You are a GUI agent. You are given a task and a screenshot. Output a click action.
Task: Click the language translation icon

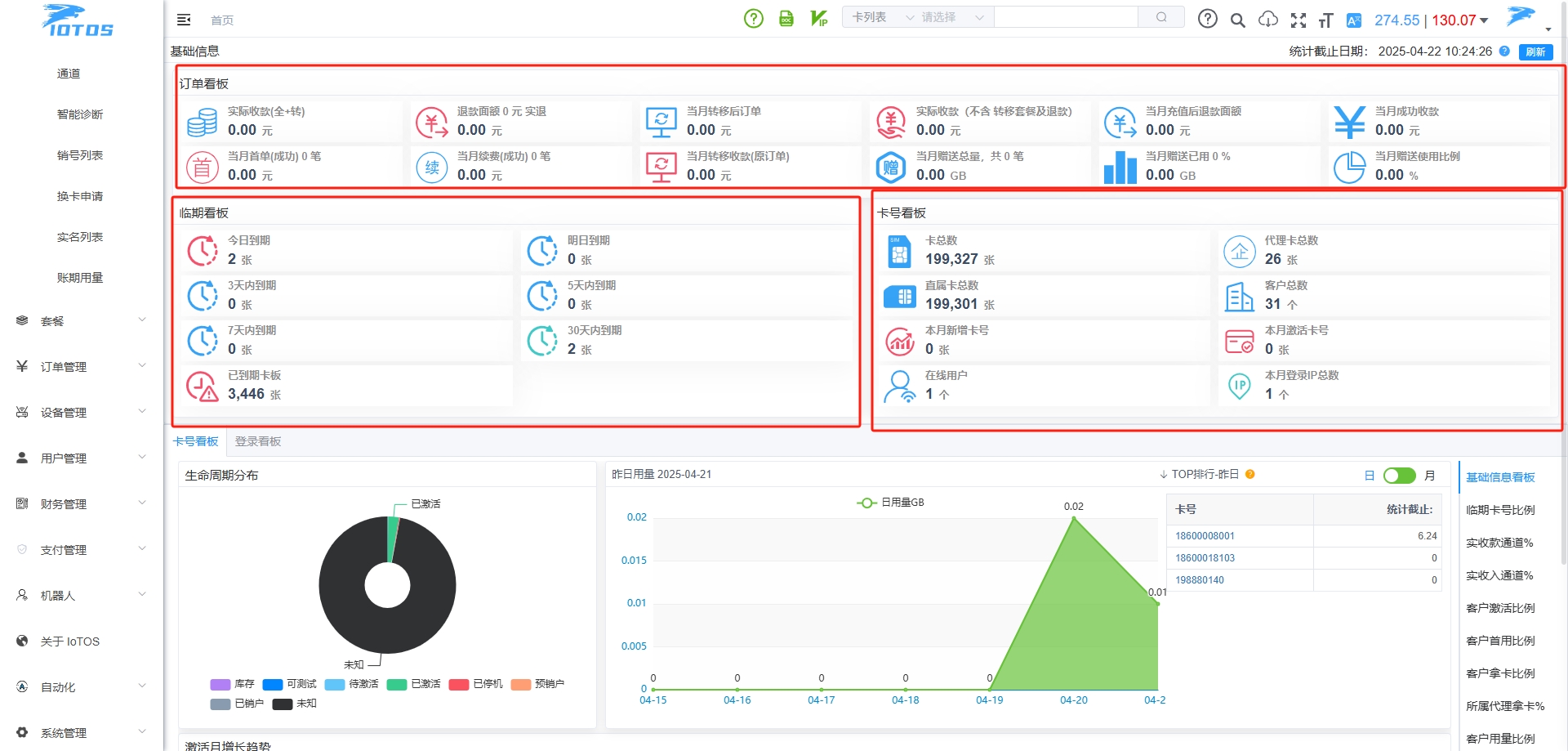1354,20
